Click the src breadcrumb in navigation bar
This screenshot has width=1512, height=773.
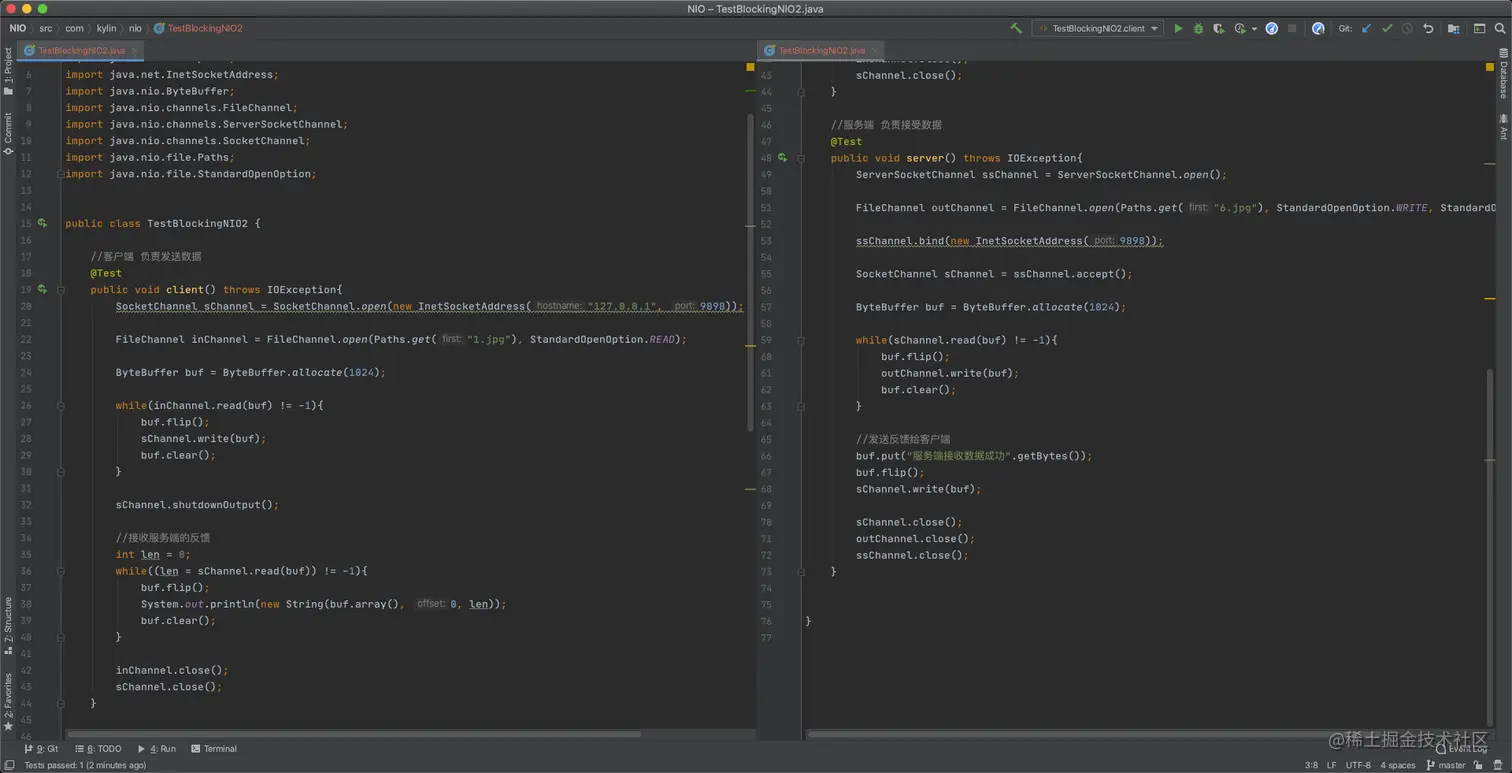(x=46, y=29)
